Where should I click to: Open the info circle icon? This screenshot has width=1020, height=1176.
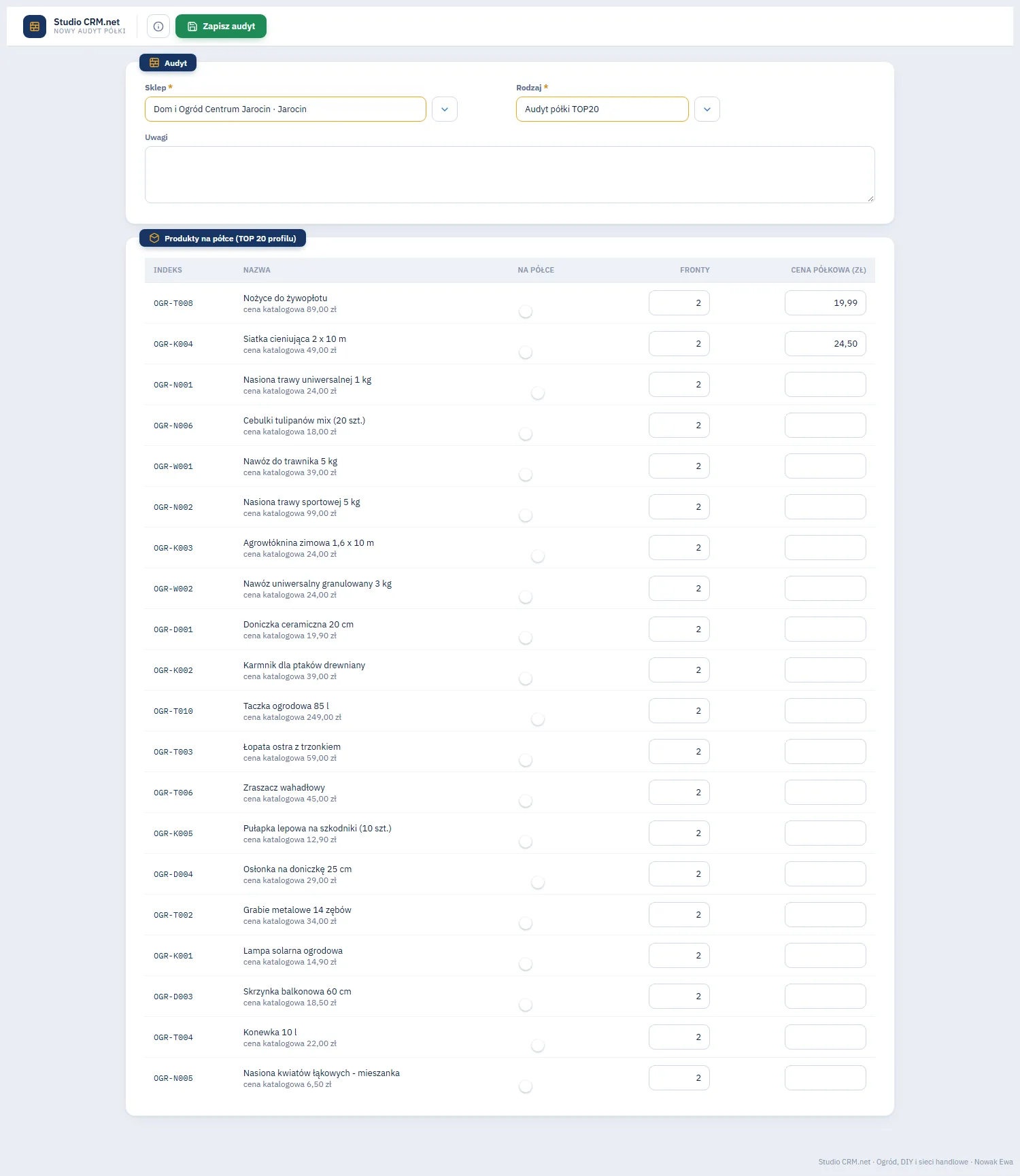click(158, 27)
